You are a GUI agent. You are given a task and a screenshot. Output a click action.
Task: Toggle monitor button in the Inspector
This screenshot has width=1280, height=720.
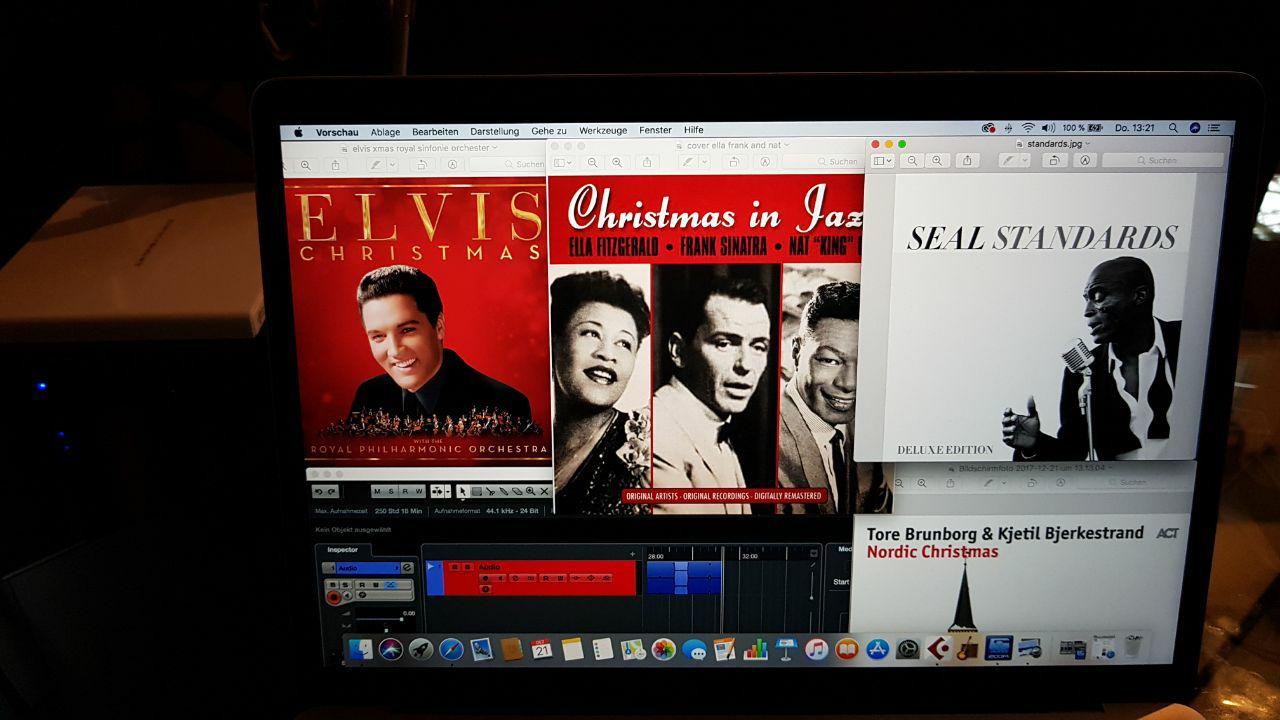click(x=347, y=595)
